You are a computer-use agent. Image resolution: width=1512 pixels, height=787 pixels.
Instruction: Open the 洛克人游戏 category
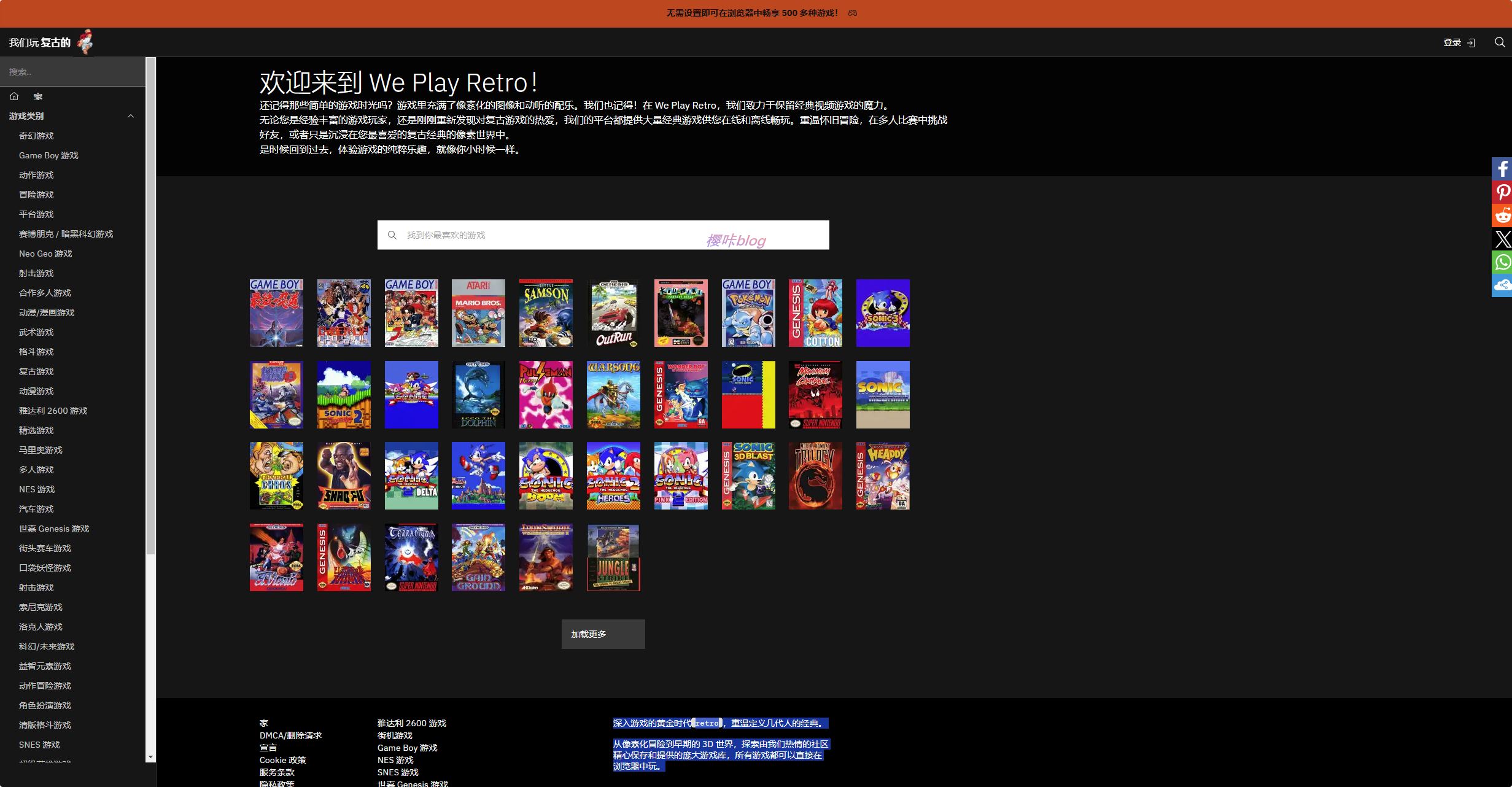[41, 627]
